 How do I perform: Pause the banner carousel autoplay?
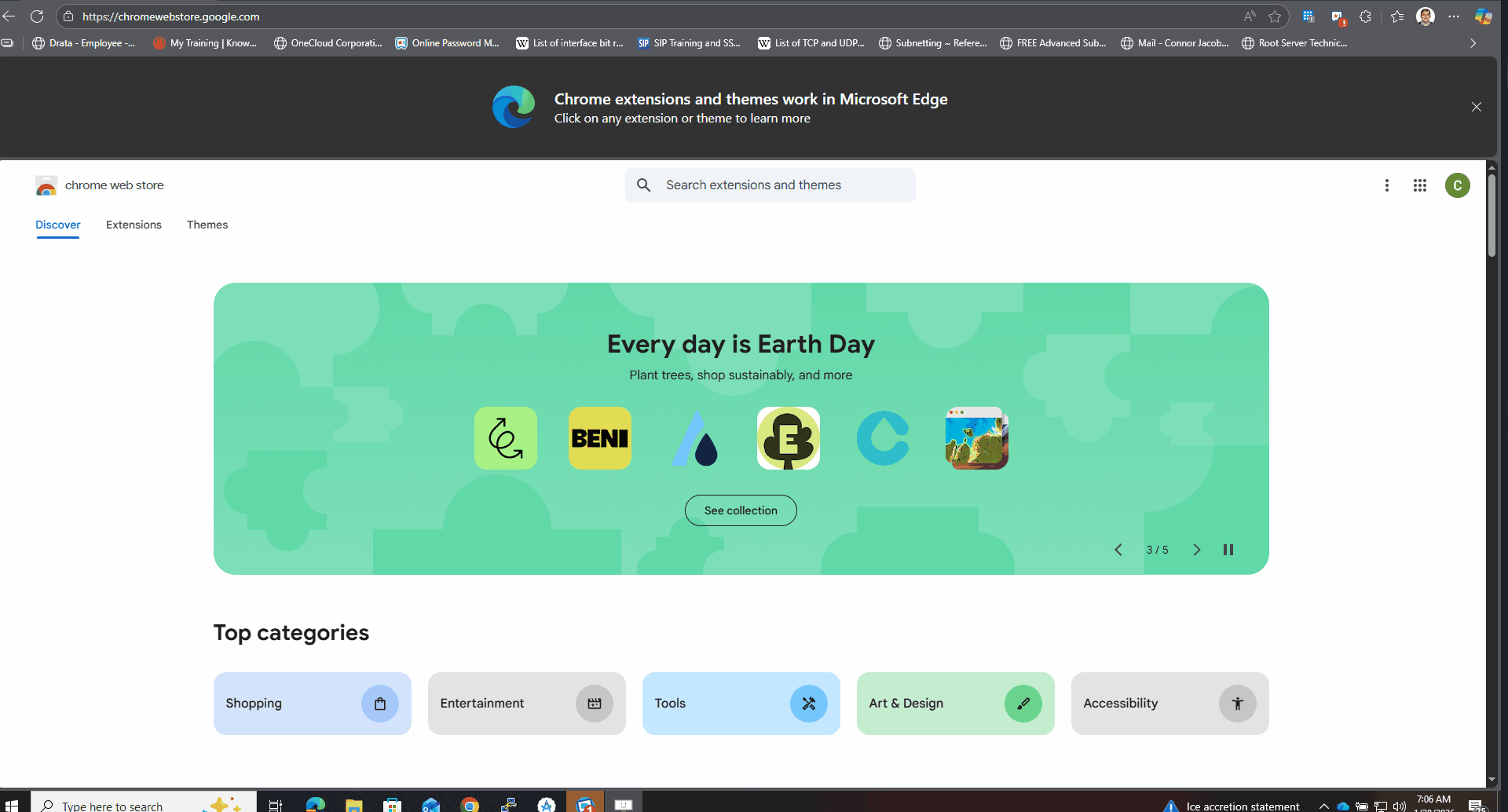tap(1228, 550)
